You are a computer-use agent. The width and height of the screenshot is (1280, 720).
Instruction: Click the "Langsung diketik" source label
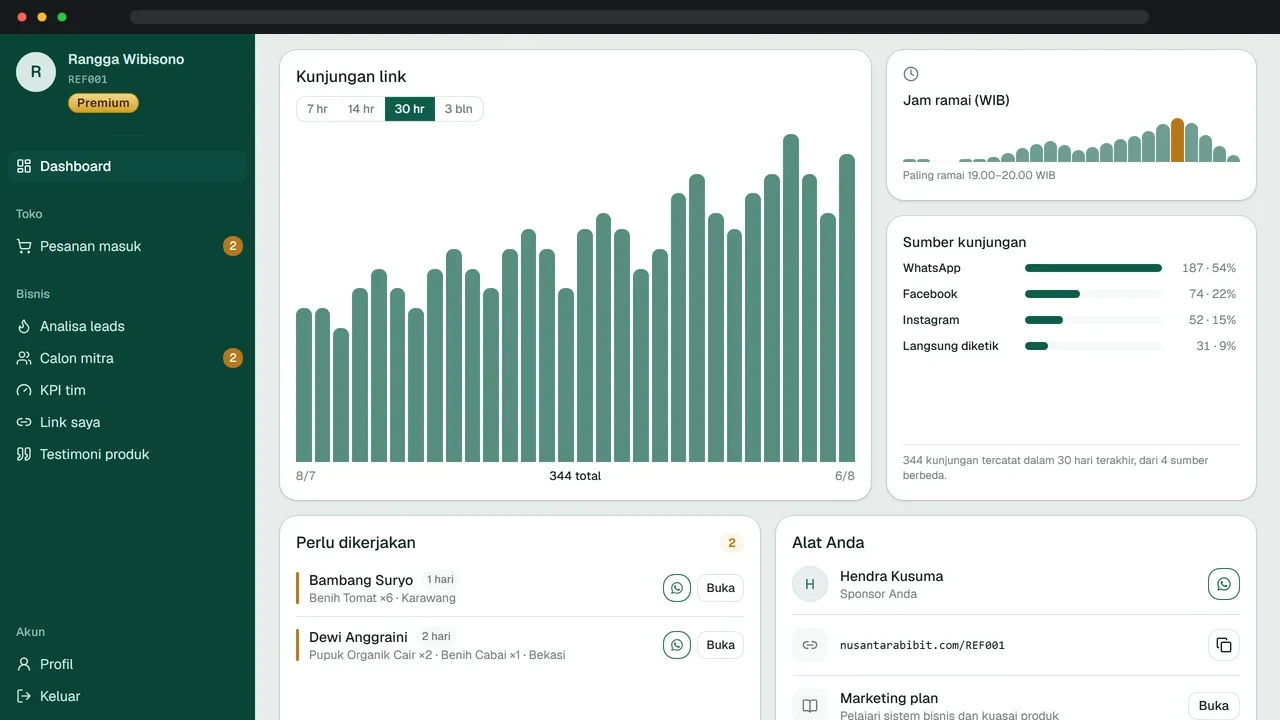pyautogui.click(x=951, y=346)
